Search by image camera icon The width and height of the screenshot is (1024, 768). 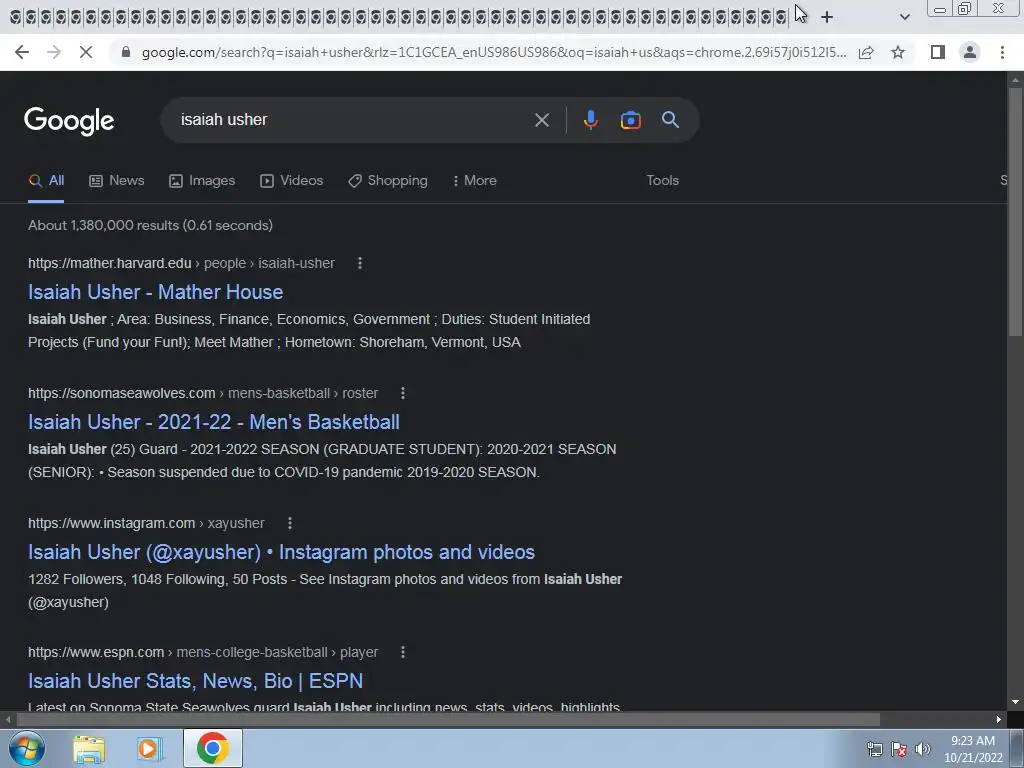630,120
